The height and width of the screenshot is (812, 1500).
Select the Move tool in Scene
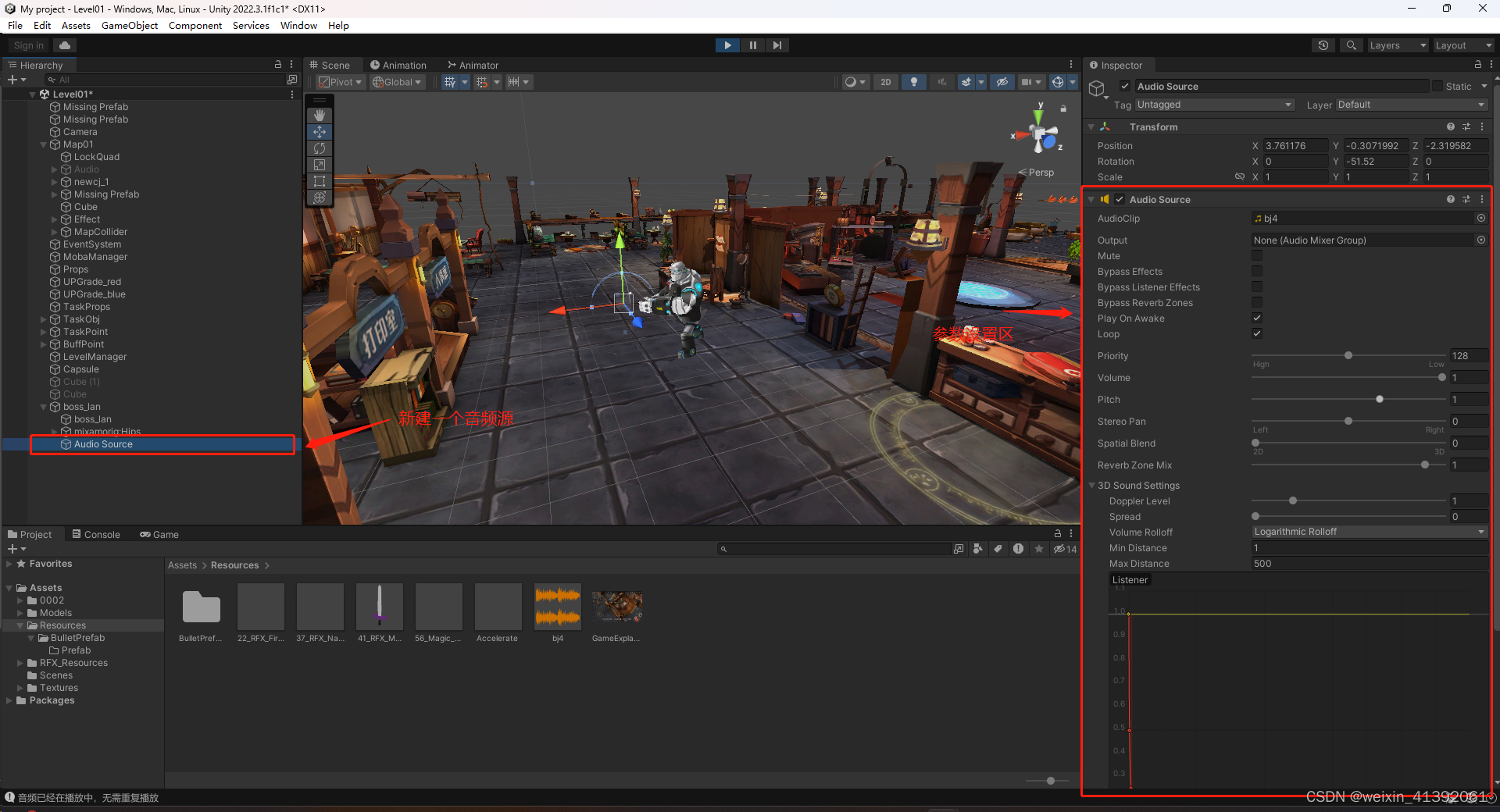pyautogui.click(x=320, y=132)
